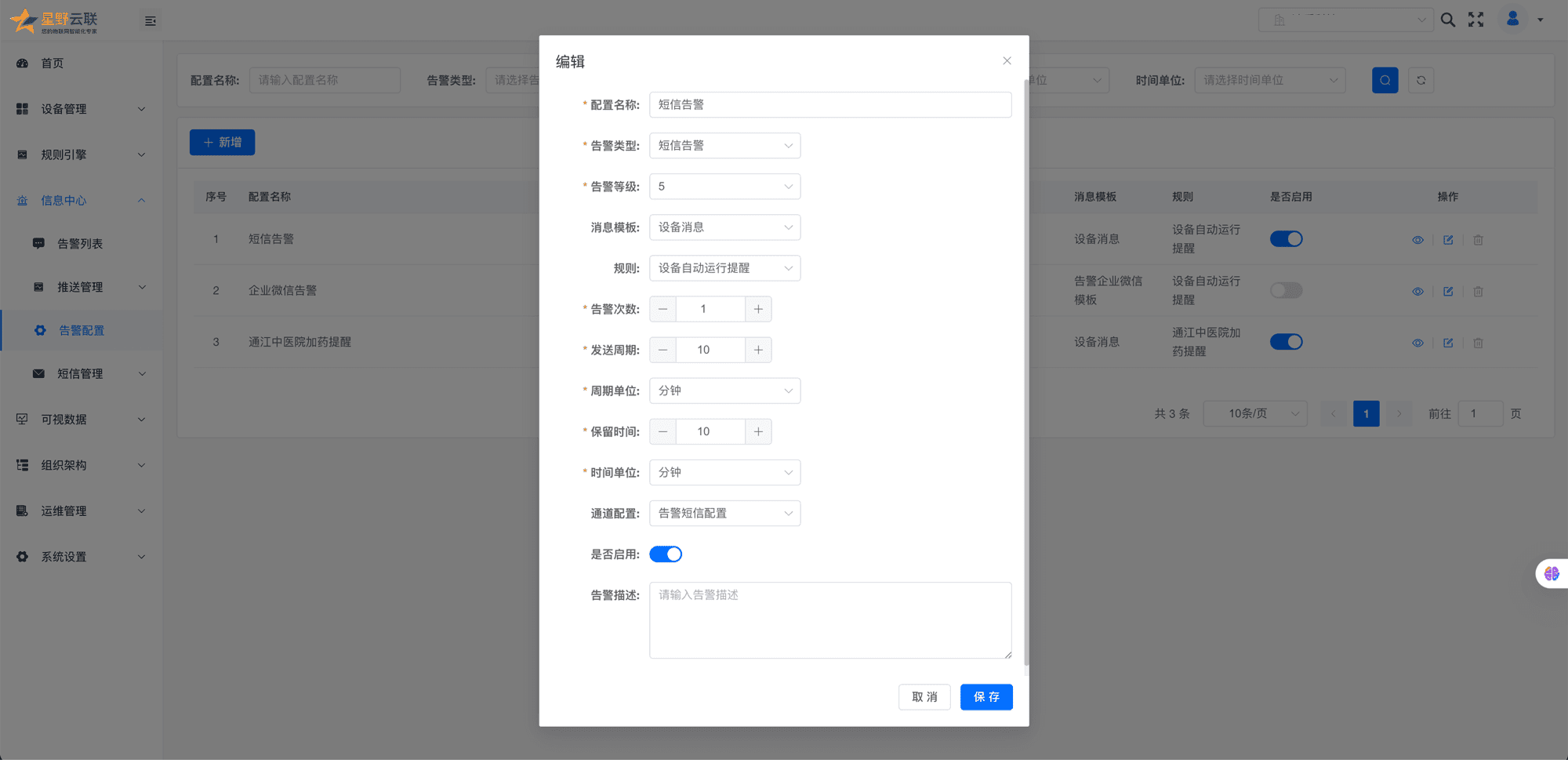Click the search magnifier icon in header
The height and width of the screenshot is (763, 1568).
1447,20
